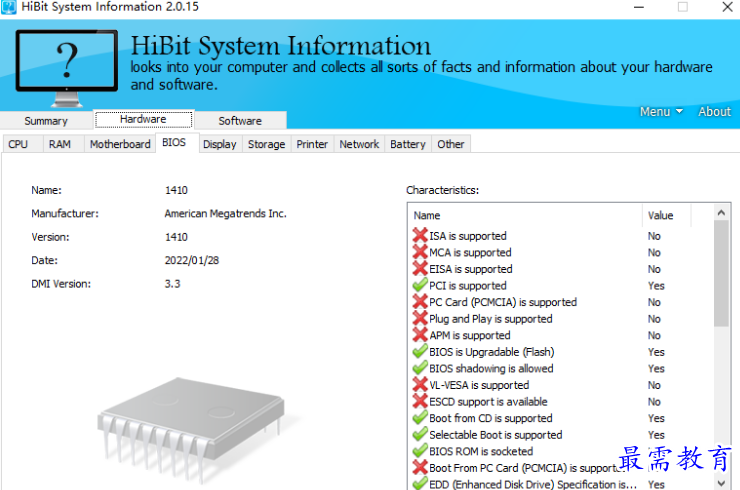Click green check icon beside EDD Specification
Viewport: 740px width, 490px height.
(x=420, y=483)
